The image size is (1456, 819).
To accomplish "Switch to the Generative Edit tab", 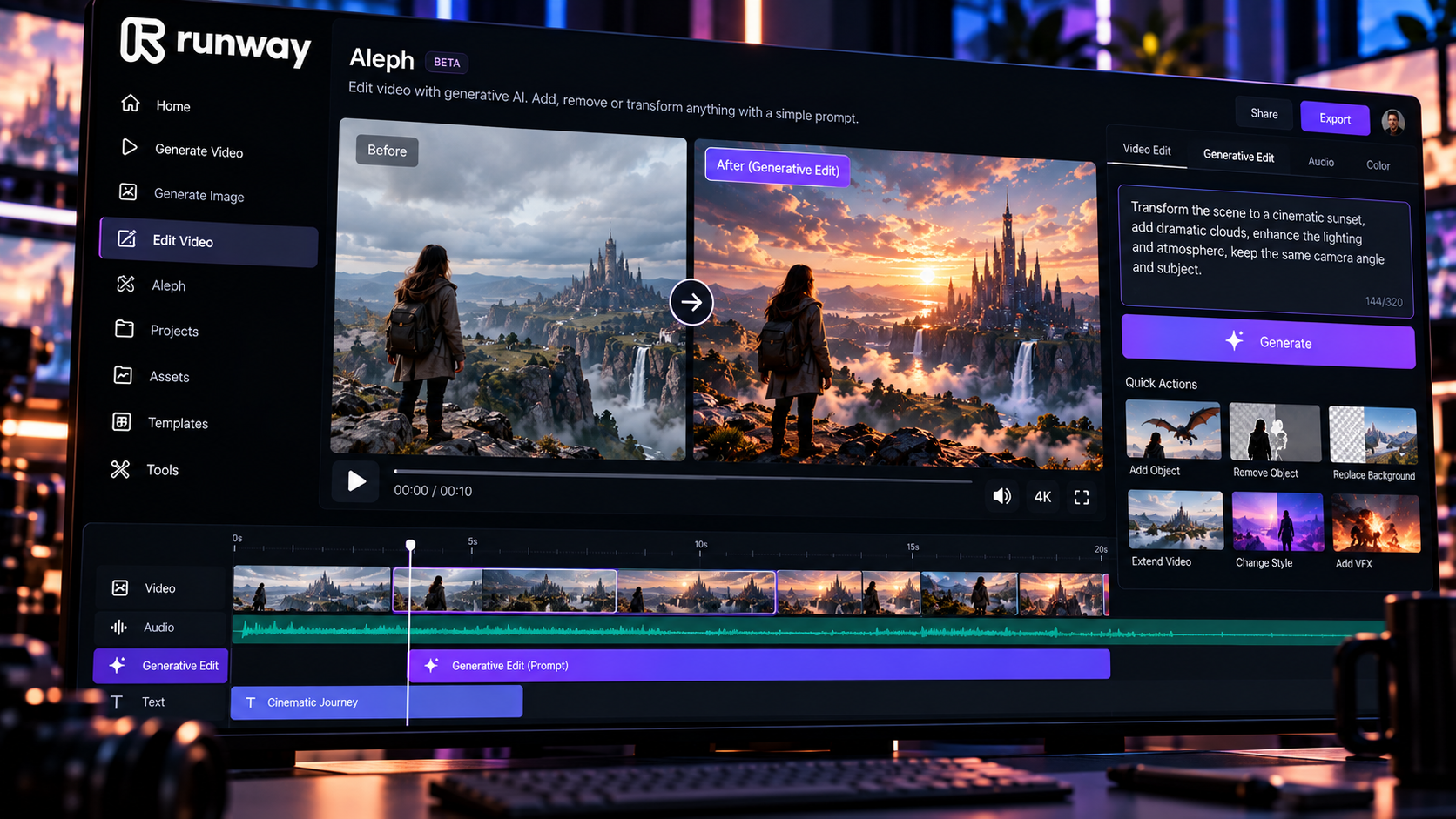I will click(1238, 156).
